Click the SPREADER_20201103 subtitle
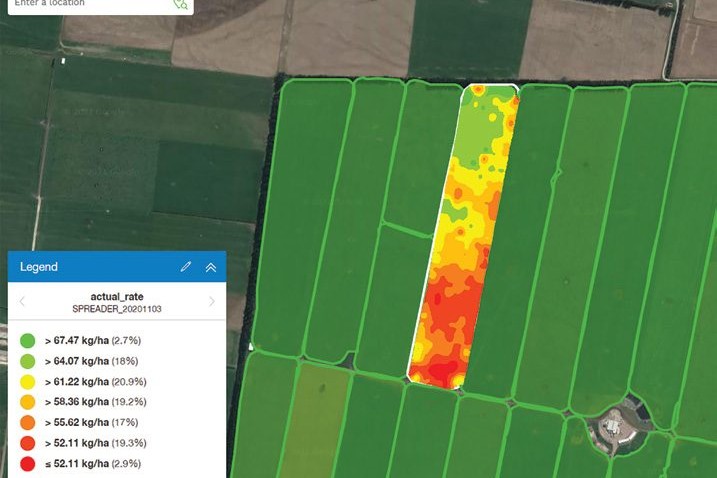Viewport: 717px width, 478px height. (117, 309)
